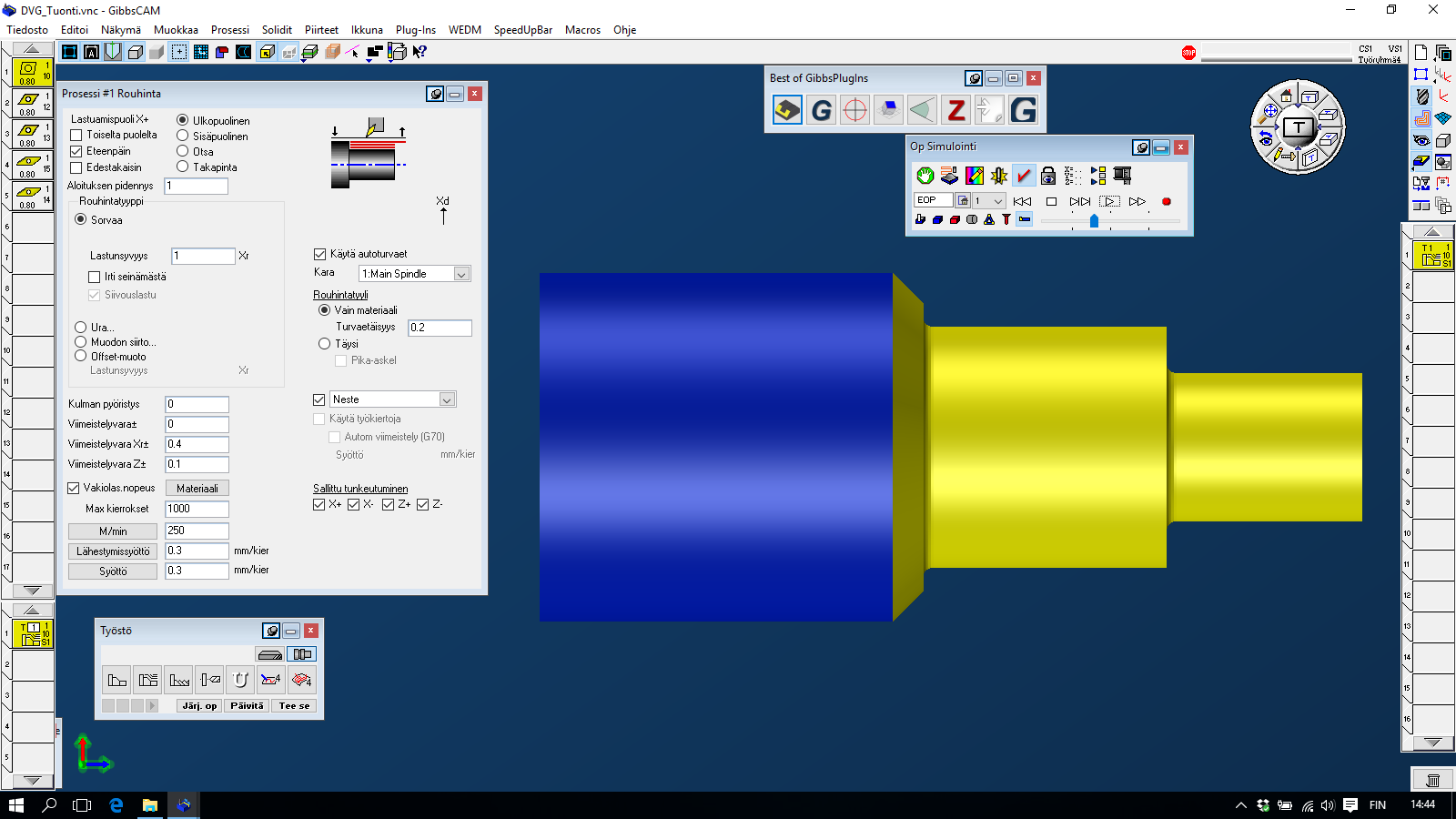Image resolution: width=1456 pixels, height=819 pixels.
Task: Click the Turvaetäisyys input field
Action: click(x=440, y=328)
